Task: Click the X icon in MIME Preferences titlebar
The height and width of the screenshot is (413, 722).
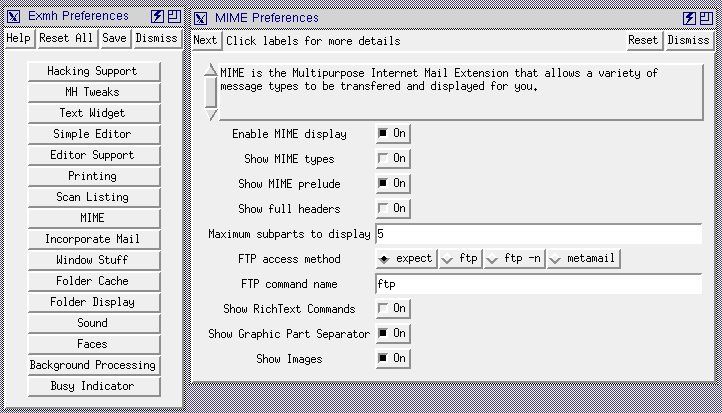Action: [x=201, y=18]
